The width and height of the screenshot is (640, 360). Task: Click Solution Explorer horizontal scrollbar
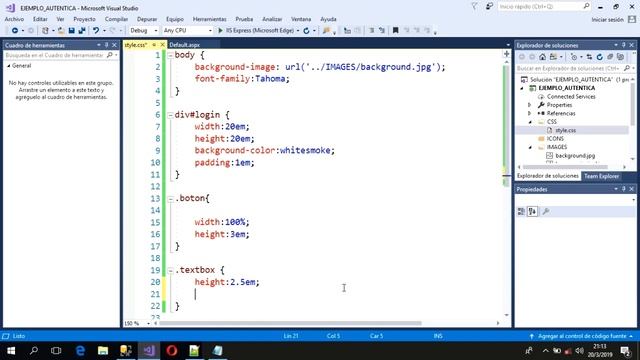(x=565, y=167)
